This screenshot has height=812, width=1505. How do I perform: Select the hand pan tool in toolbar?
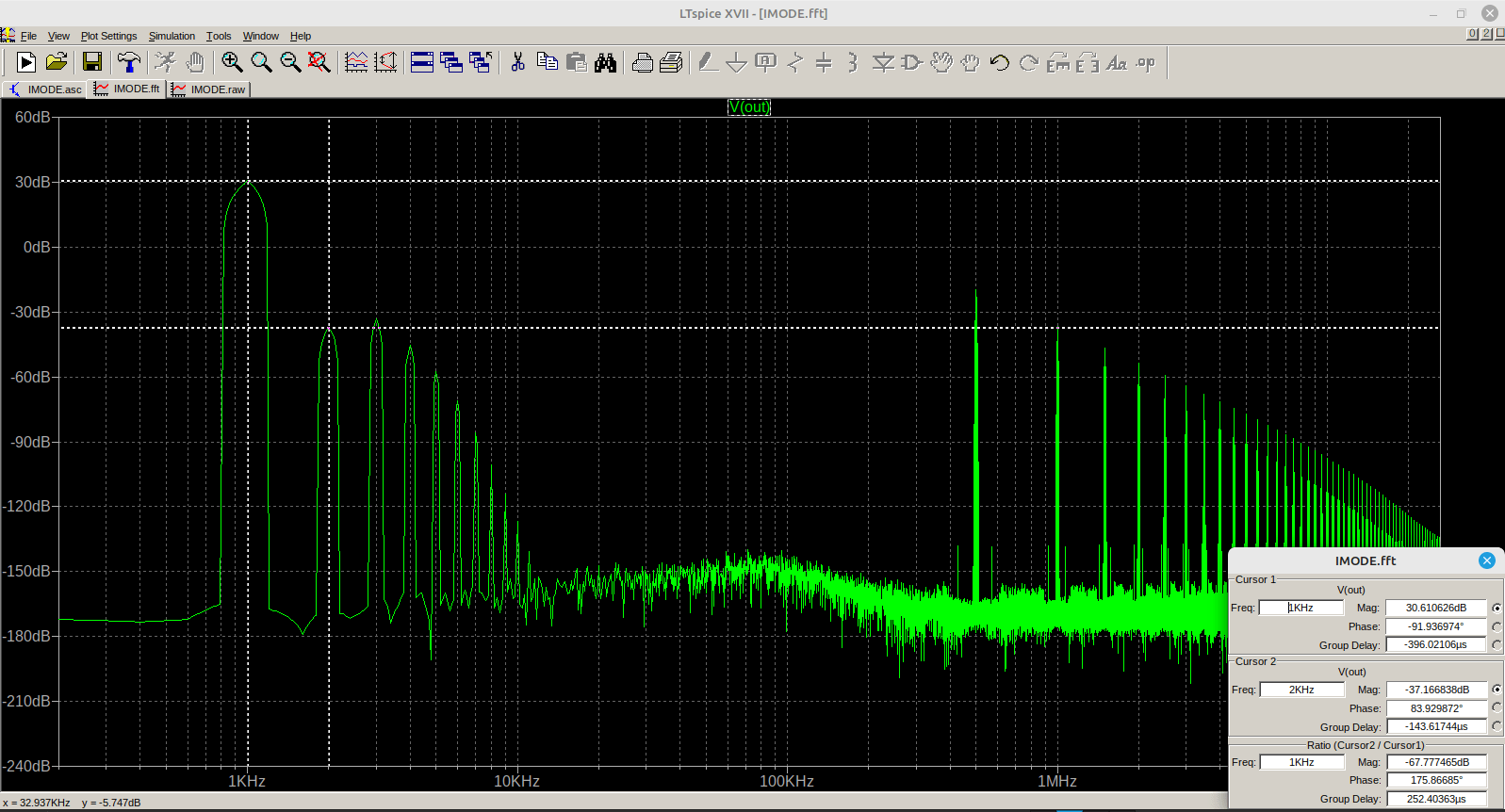point(195,62)
